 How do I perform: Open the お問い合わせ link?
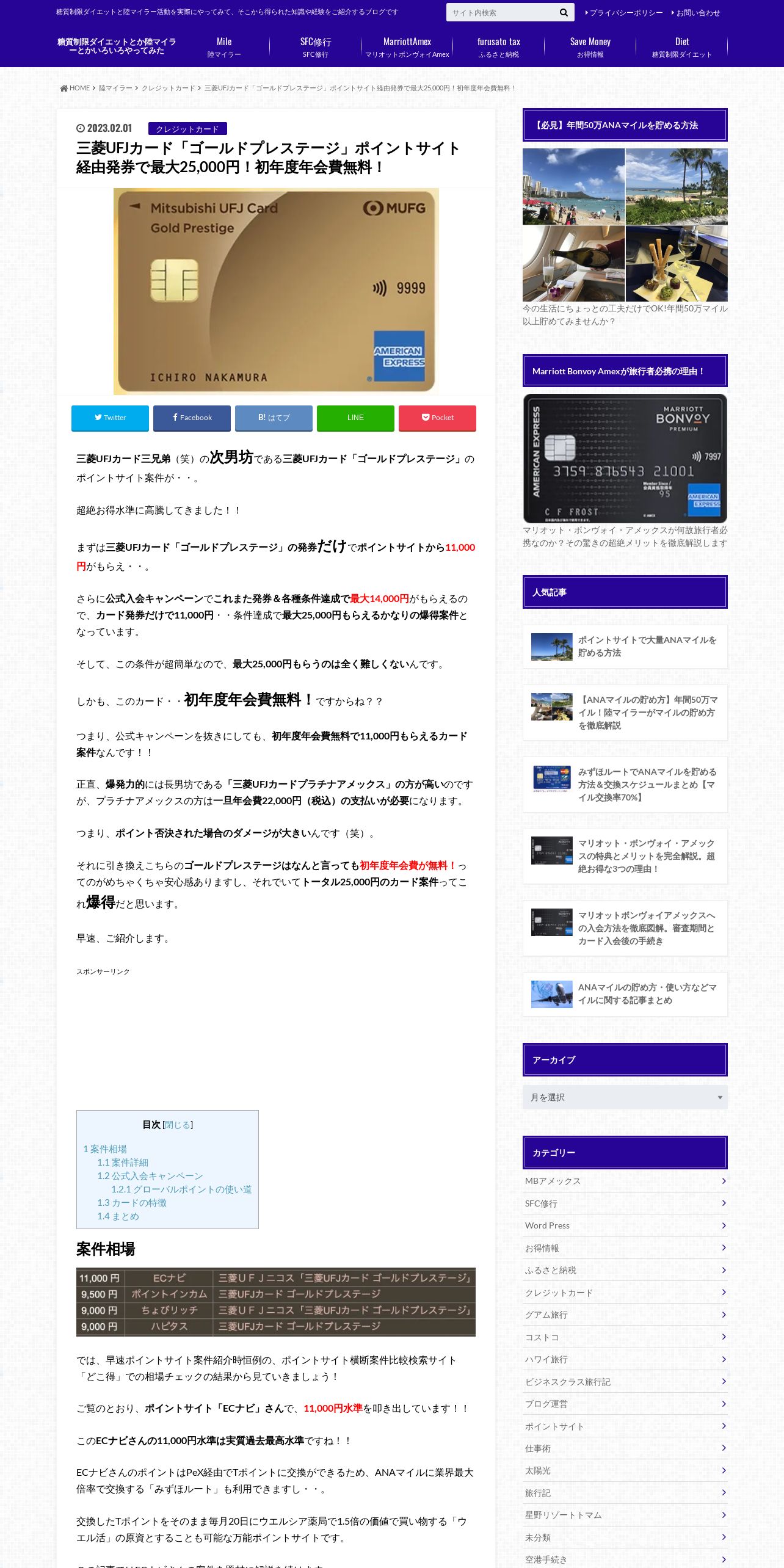(x=695, y=13)
